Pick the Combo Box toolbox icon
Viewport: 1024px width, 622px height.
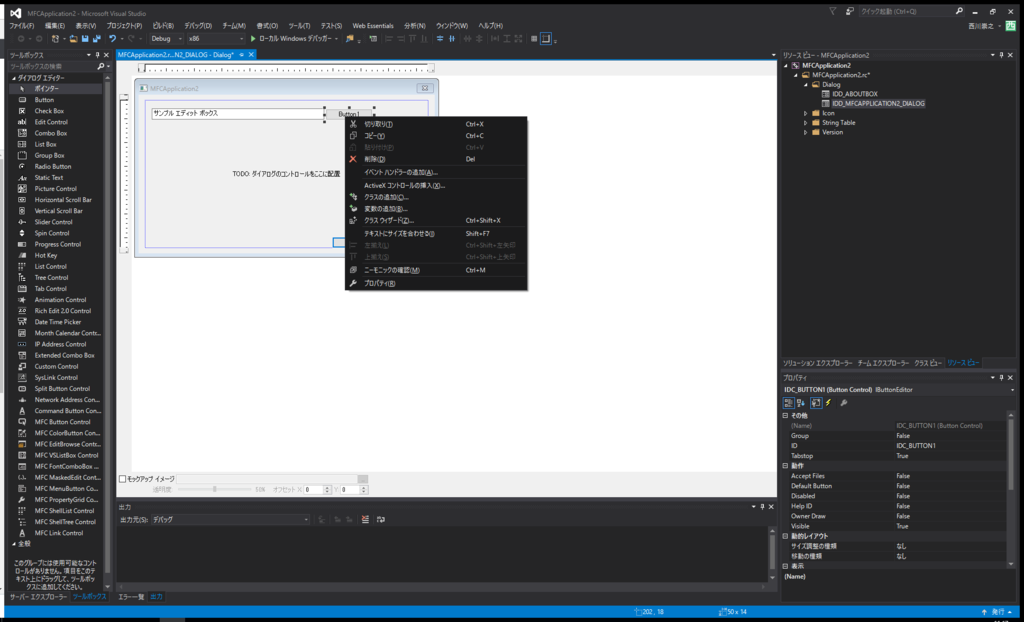pos(22,133)
